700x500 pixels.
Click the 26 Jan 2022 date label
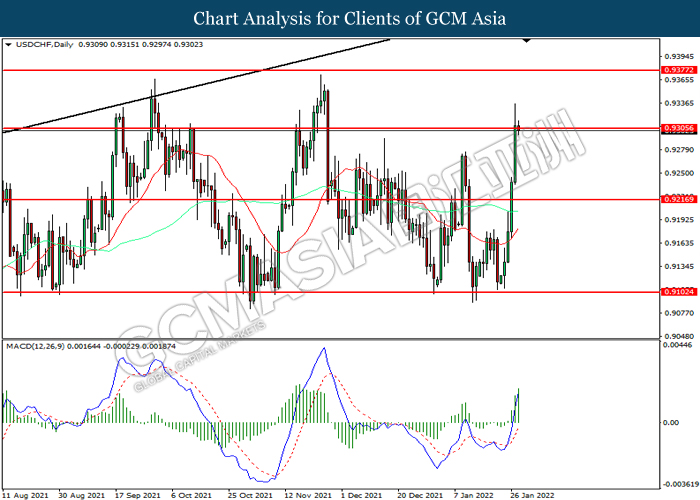click(532, 496)
